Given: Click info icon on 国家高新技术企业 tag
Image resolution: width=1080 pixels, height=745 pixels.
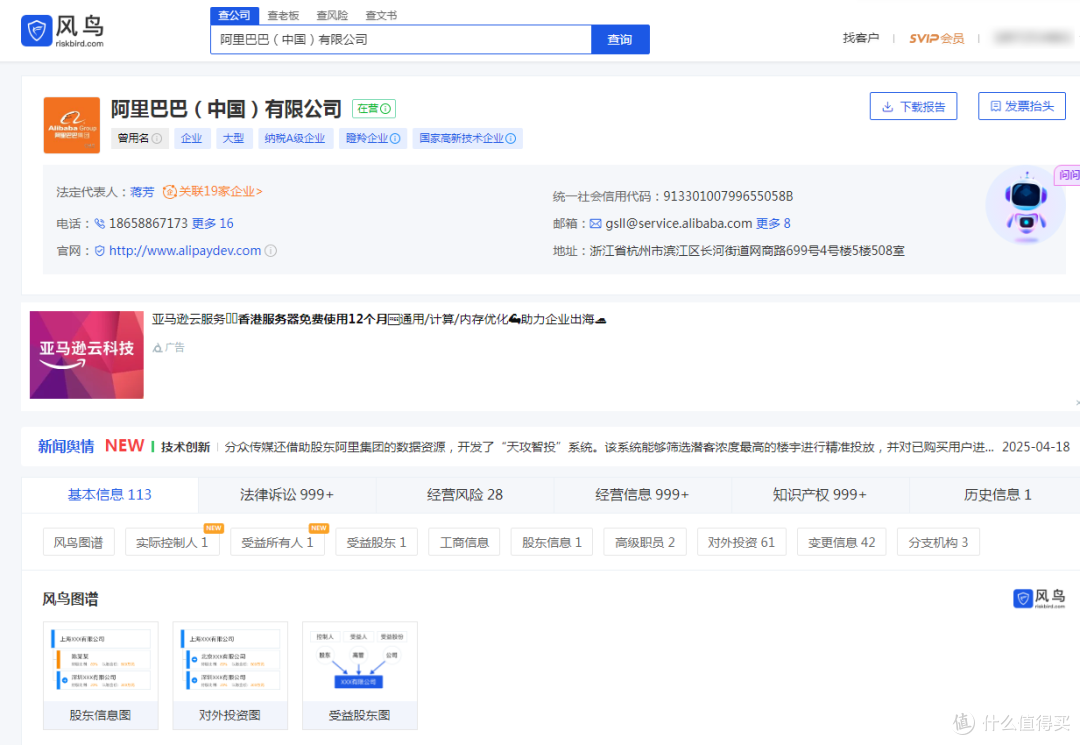Looking at the screenshot, I should tap(511, 138).
